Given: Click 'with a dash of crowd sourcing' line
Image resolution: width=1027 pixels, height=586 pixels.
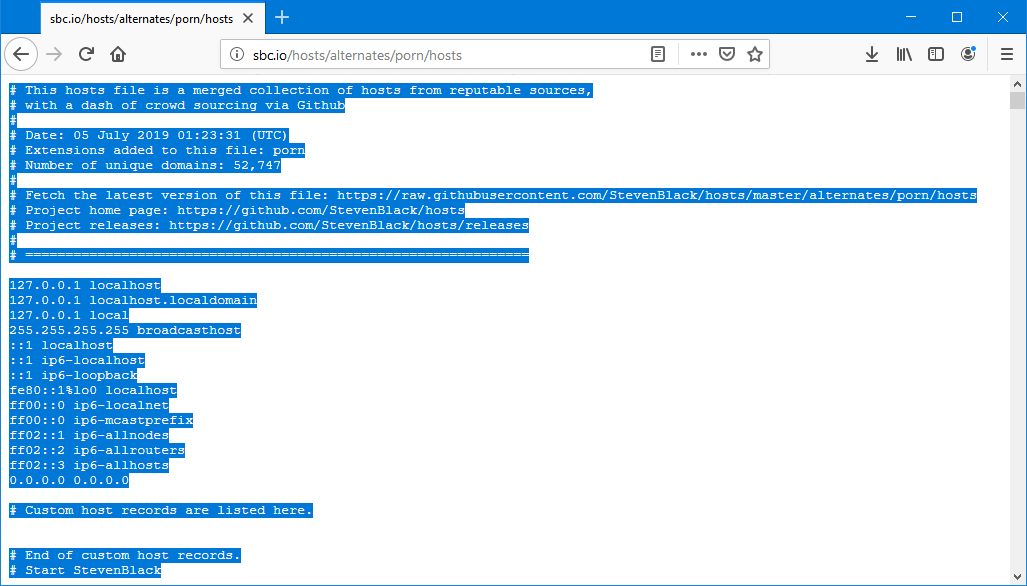Looking at the screenshot, I should coord(177,105).
